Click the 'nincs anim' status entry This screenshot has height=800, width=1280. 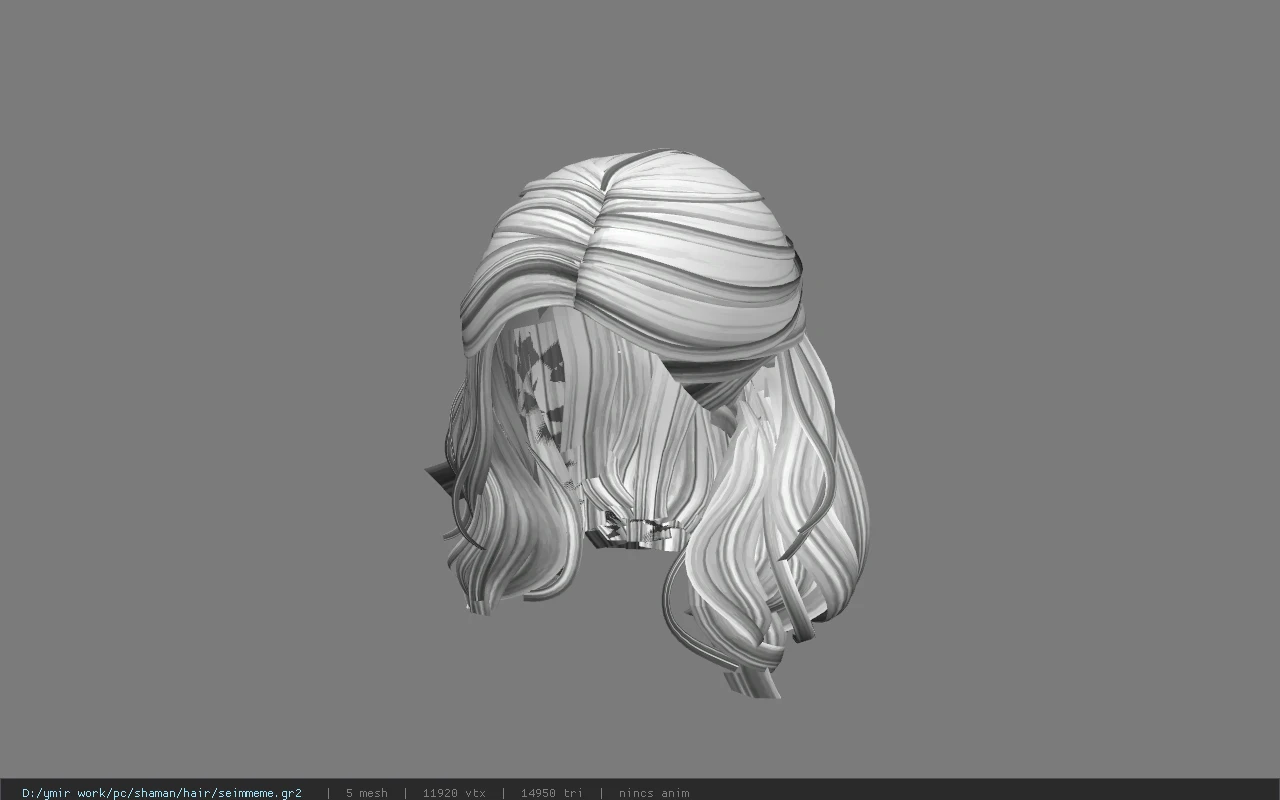[654, 793]
